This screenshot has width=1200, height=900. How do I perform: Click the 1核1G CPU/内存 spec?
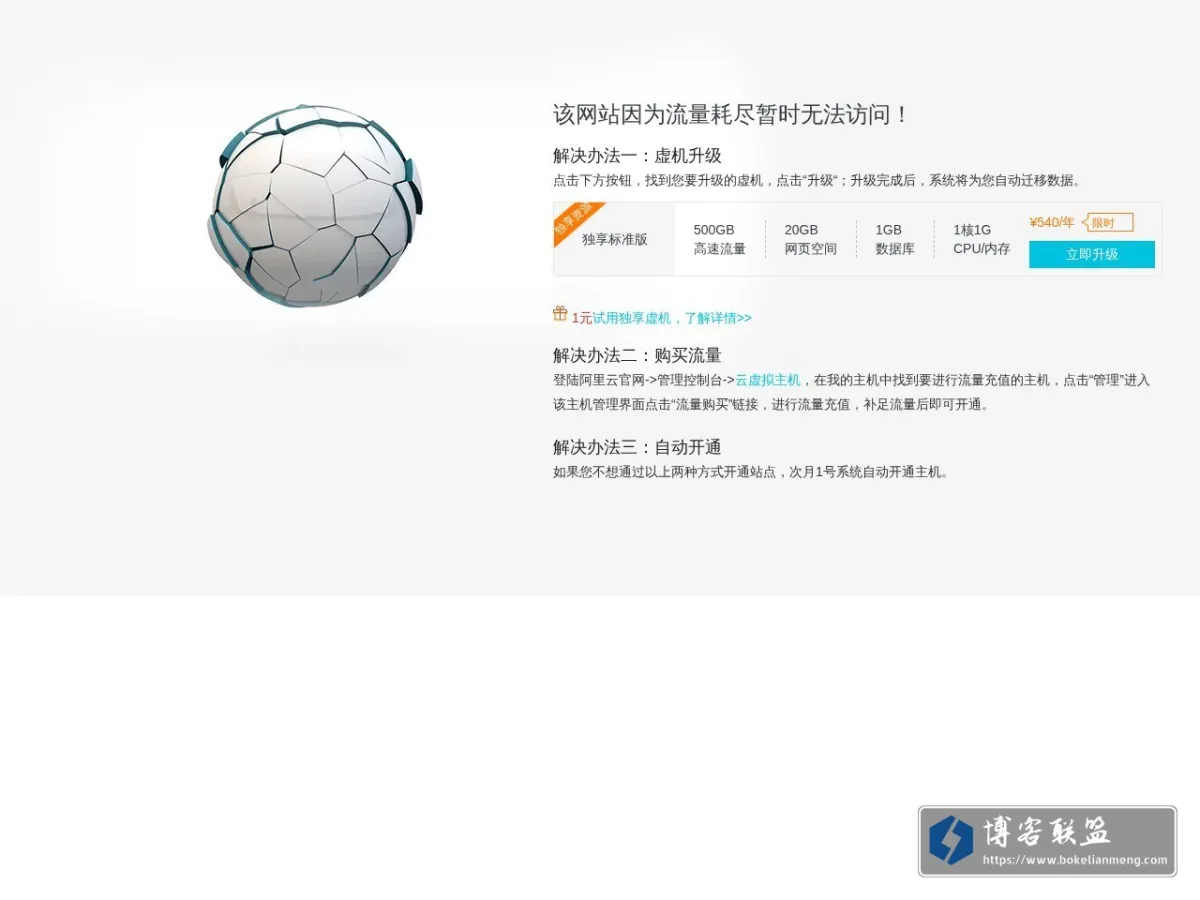pos(981,240)
